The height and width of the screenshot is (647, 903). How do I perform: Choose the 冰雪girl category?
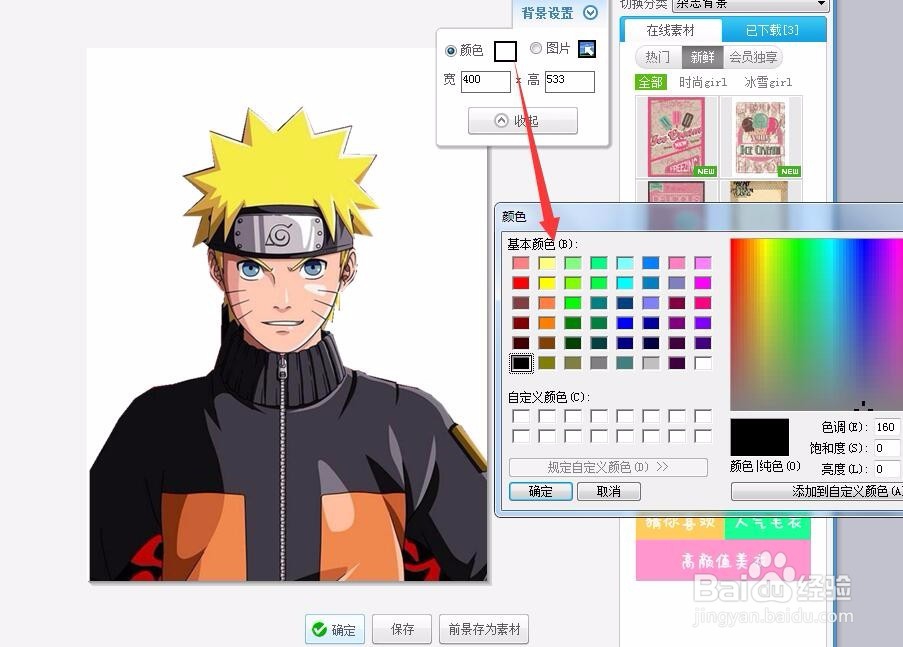coord(768,82)
